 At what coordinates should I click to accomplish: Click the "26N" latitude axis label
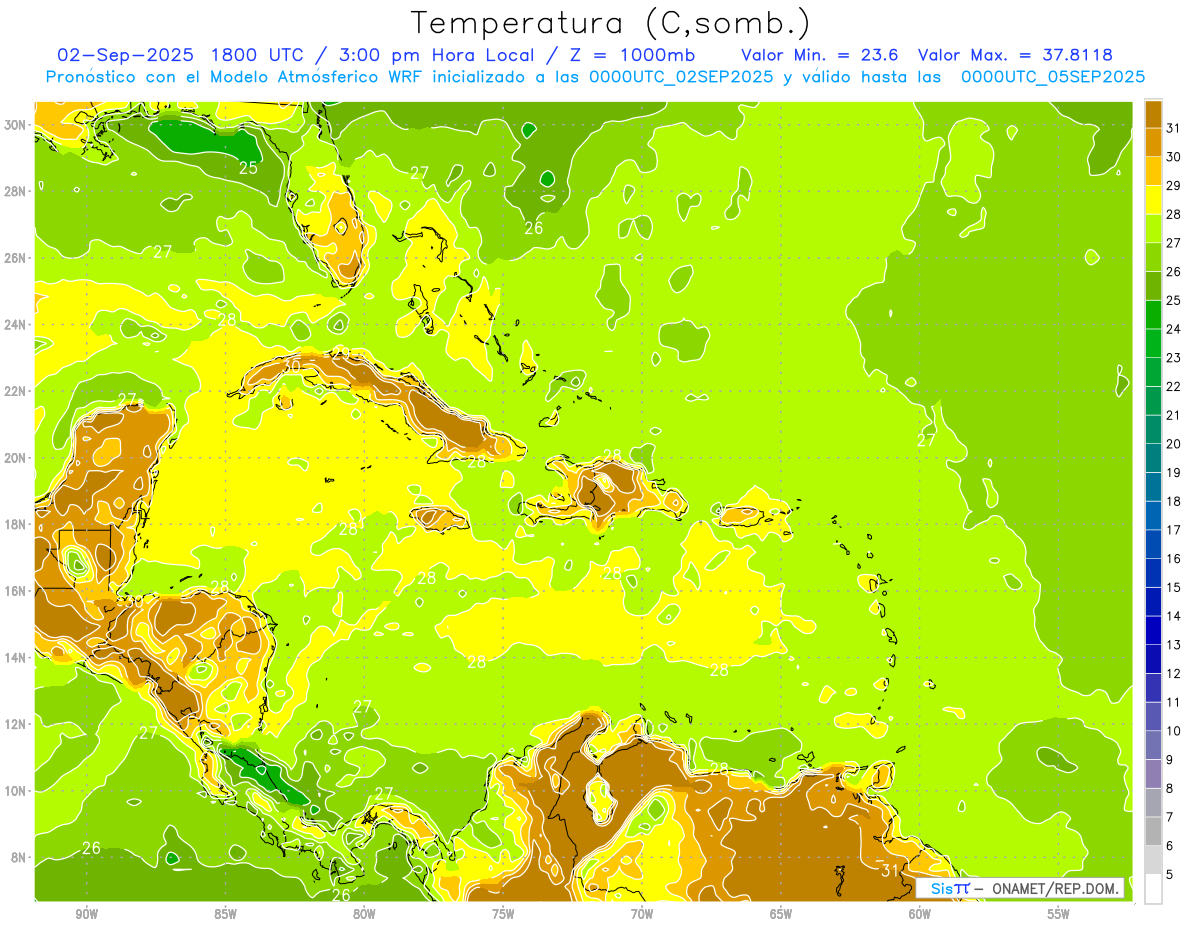(15, 258)
